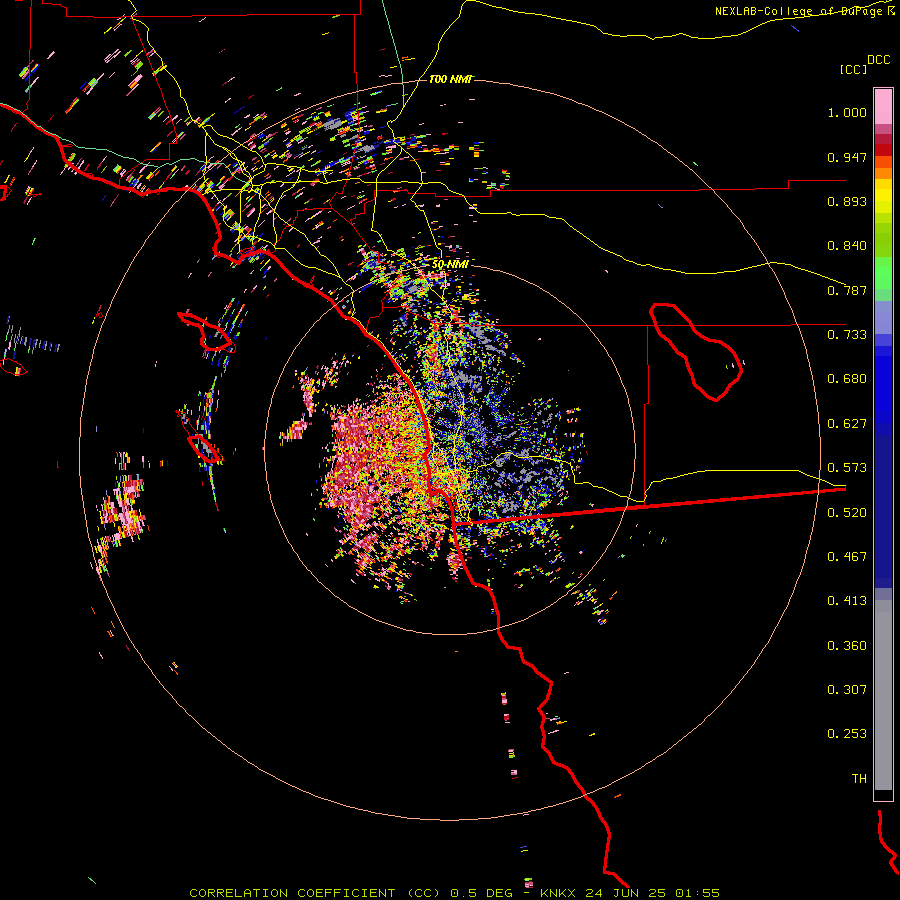The image size is (900, 900).
Task: Click the 100 NMI range ring label
Action: 451,79
